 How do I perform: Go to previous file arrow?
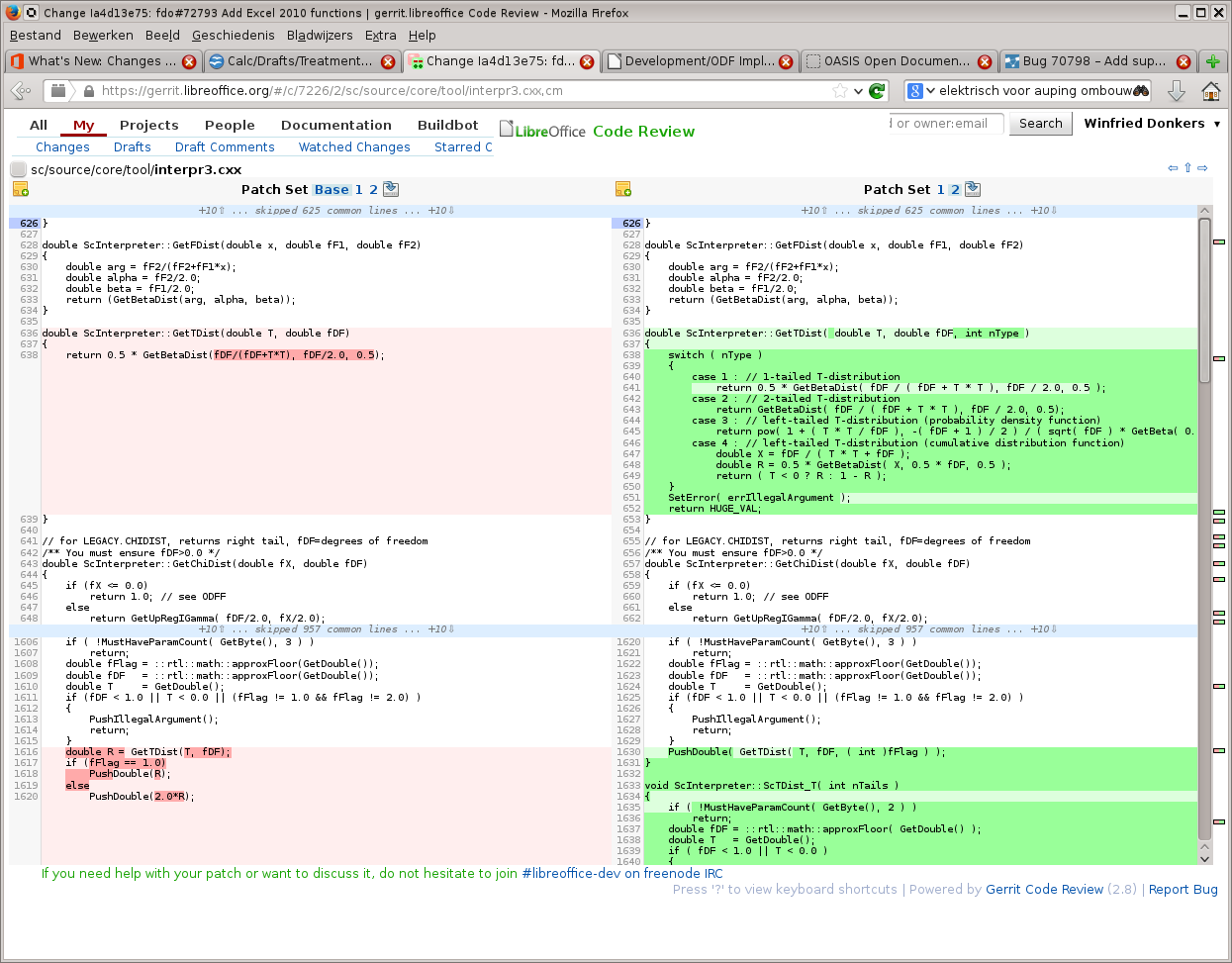click(x=1173, y=168)
